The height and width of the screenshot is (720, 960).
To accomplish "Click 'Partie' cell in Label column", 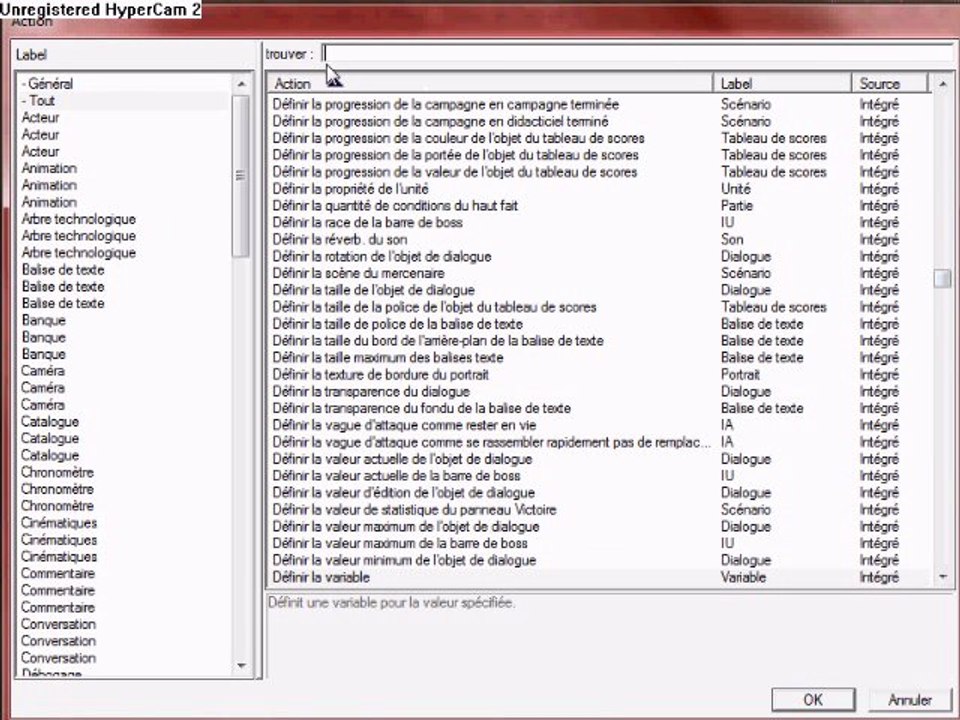I will click(x=737, y=206).
